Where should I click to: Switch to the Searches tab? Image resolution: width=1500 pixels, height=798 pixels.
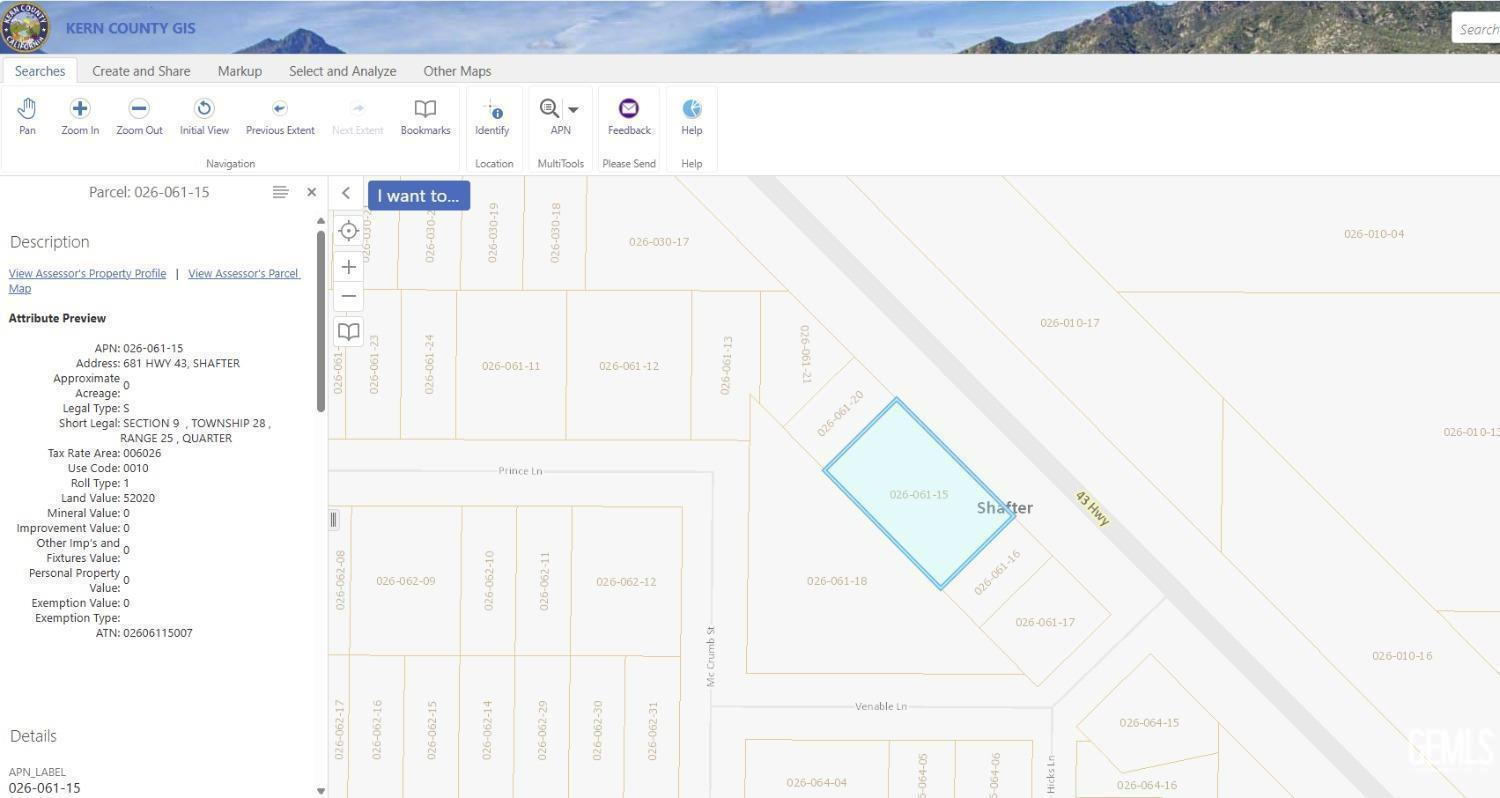click(x=40, y=71)
